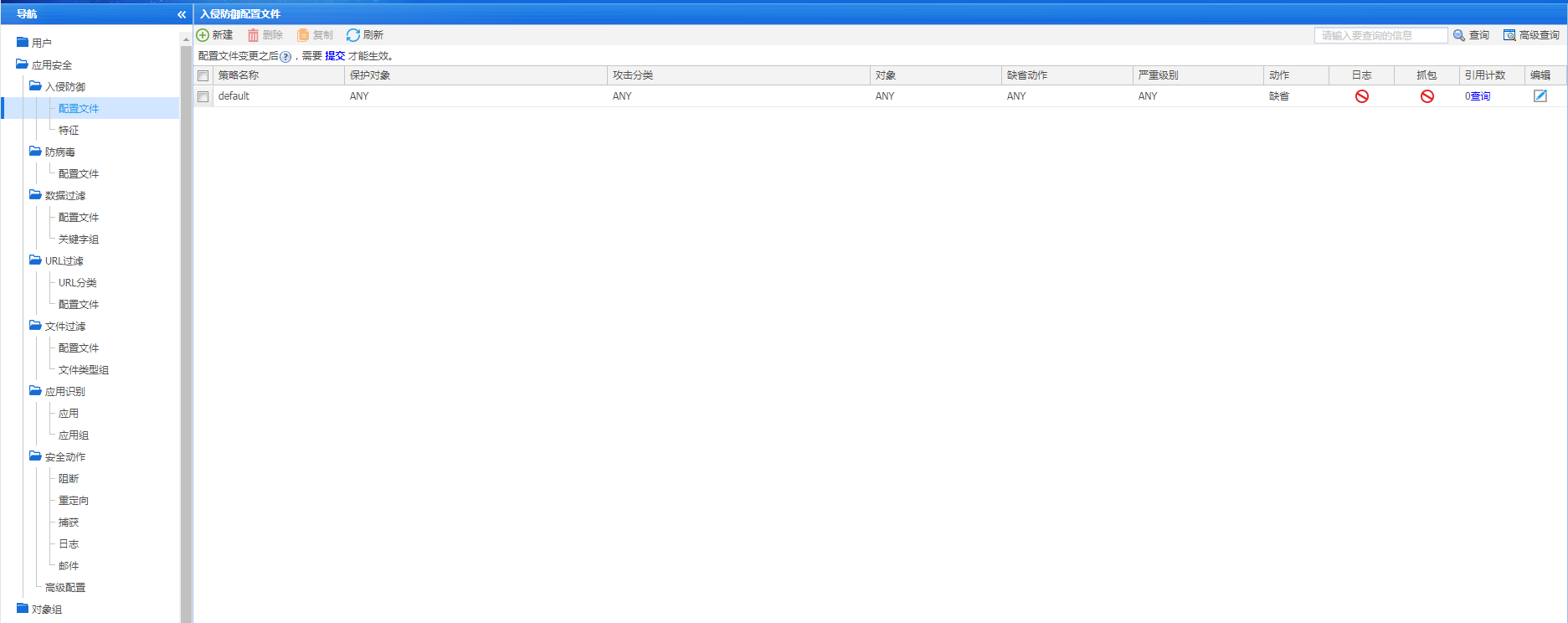The width and height of the screenshot is (1568, 623).
Task: Click the 0查询 reference count link
Action: pos(1478,96)
